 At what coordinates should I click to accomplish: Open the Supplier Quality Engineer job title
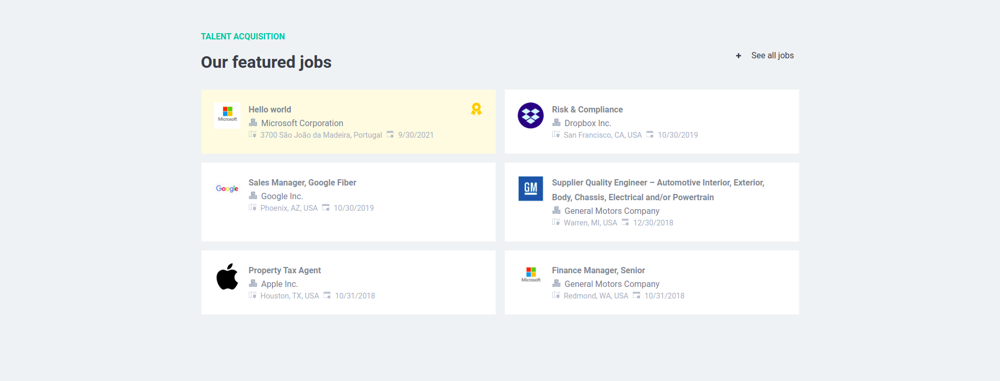point(658,190)
